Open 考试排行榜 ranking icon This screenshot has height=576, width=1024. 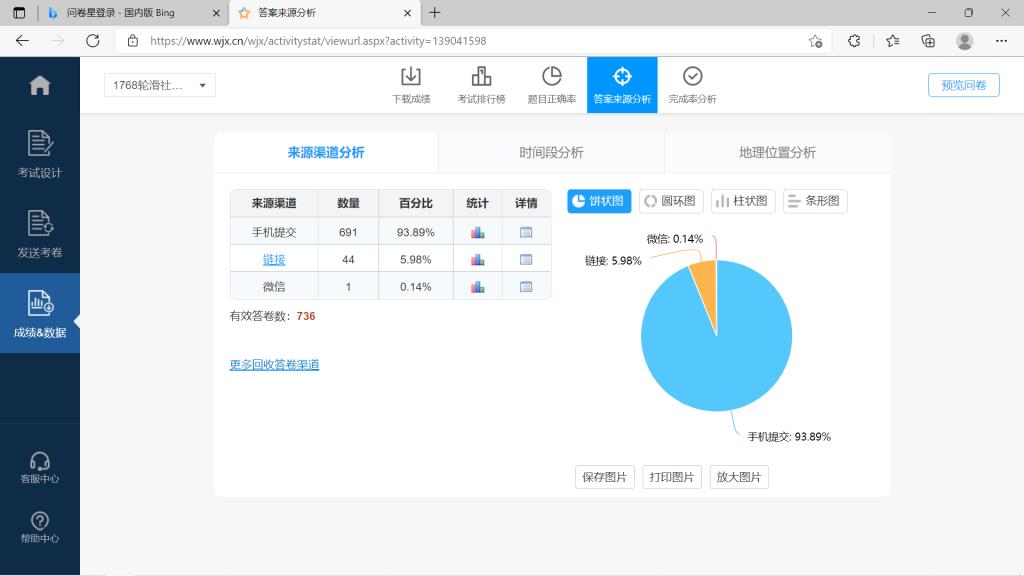[x=481, y=77]
